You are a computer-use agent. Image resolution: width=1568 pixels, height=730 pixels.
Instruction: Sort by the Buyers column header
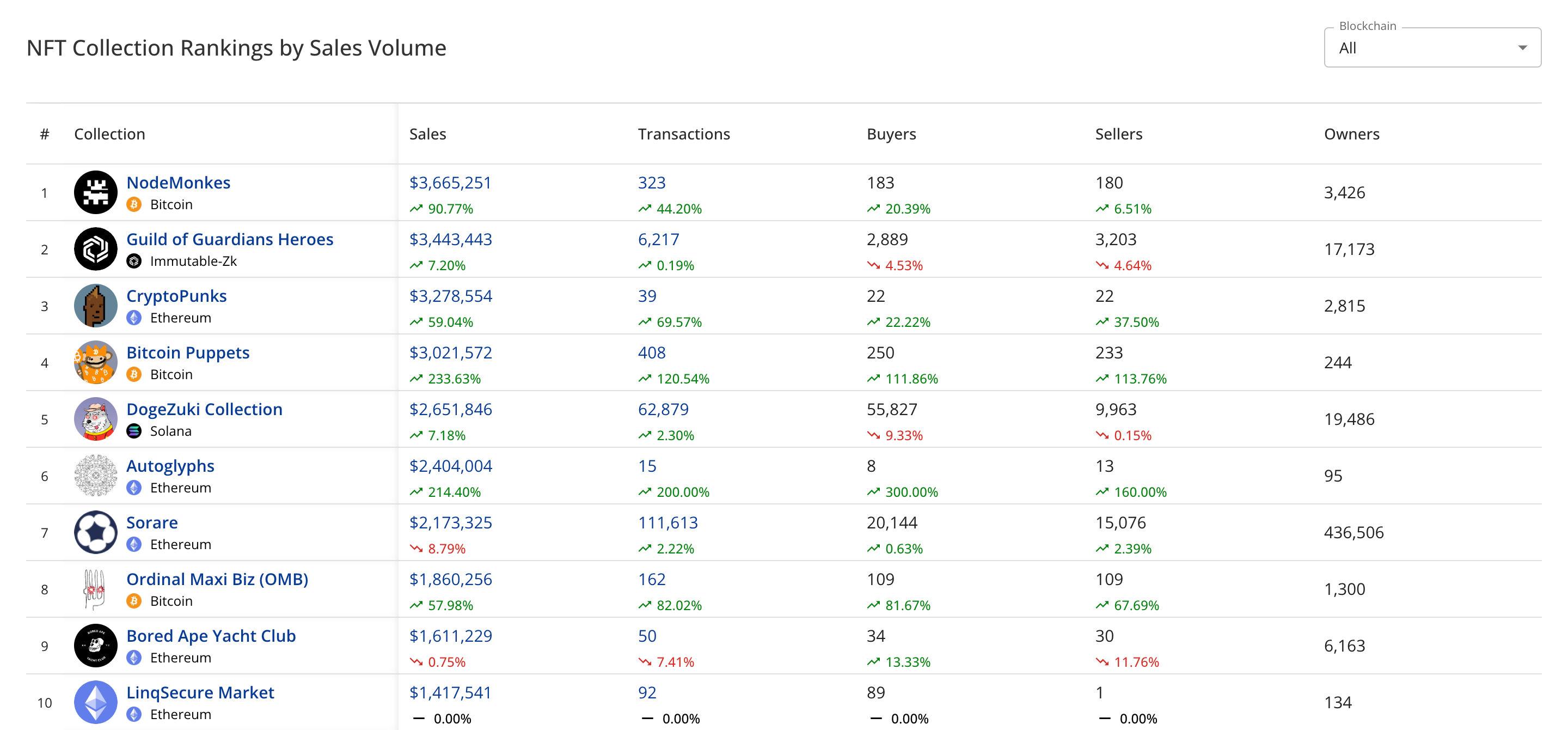891,134
